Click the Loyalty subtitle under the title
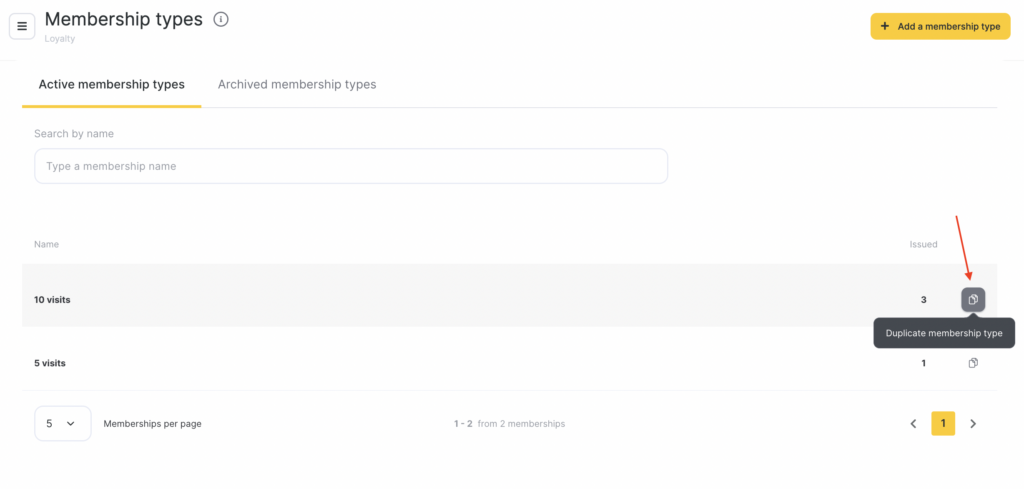The width and height of the screenshot is (1024, 489). click(x=59, y=39)
